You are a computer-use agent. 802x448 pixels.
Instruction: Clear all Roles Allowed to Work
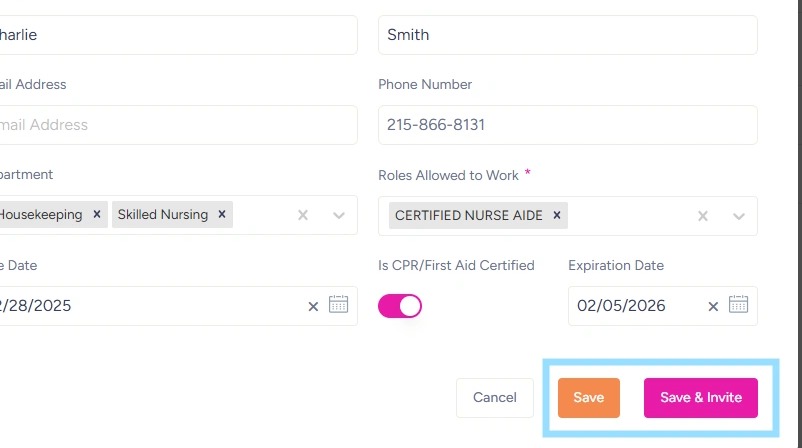[x=703, y=216]
